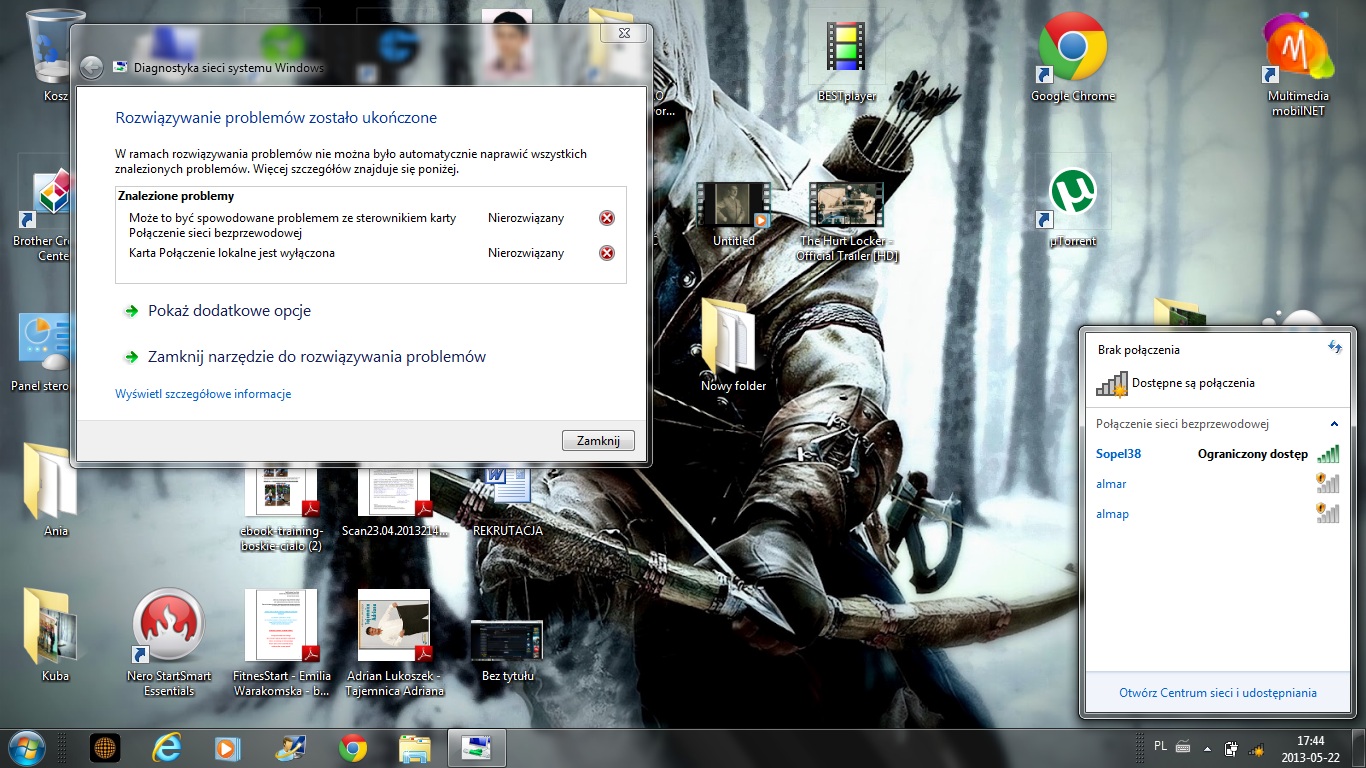Open Panel sterowania desktop shortcut
Image resolution: width=1366 pixels, height=768 pixels.
pyautogui.click(x=40, y=351)
